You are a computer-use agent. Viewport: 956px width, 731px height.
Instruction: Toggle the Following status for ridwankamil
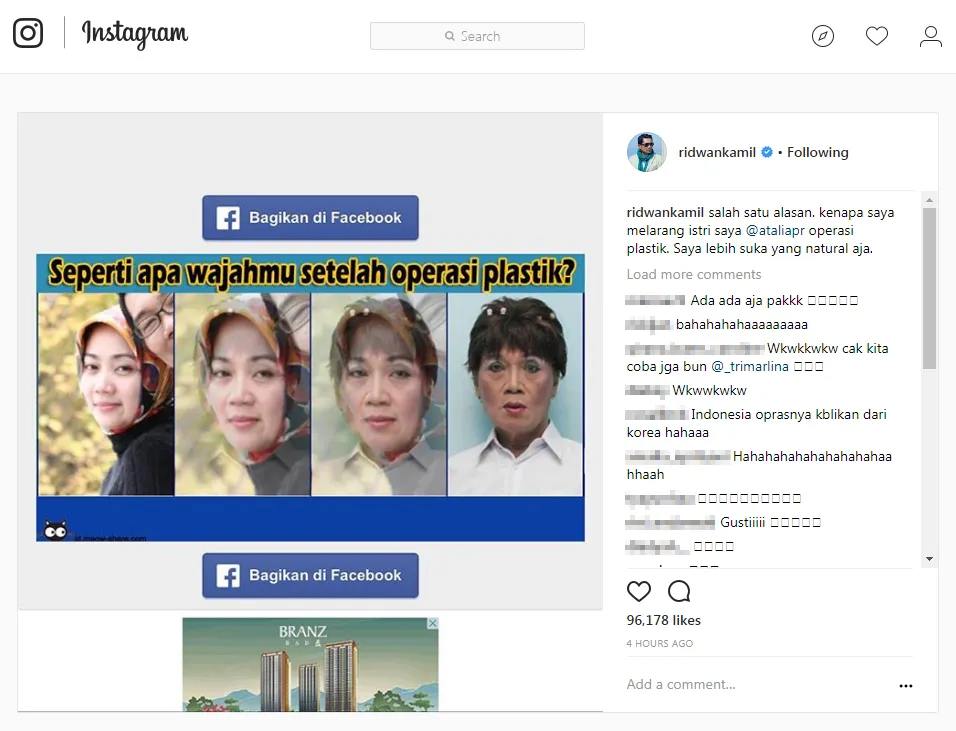(x=817, y=152)
